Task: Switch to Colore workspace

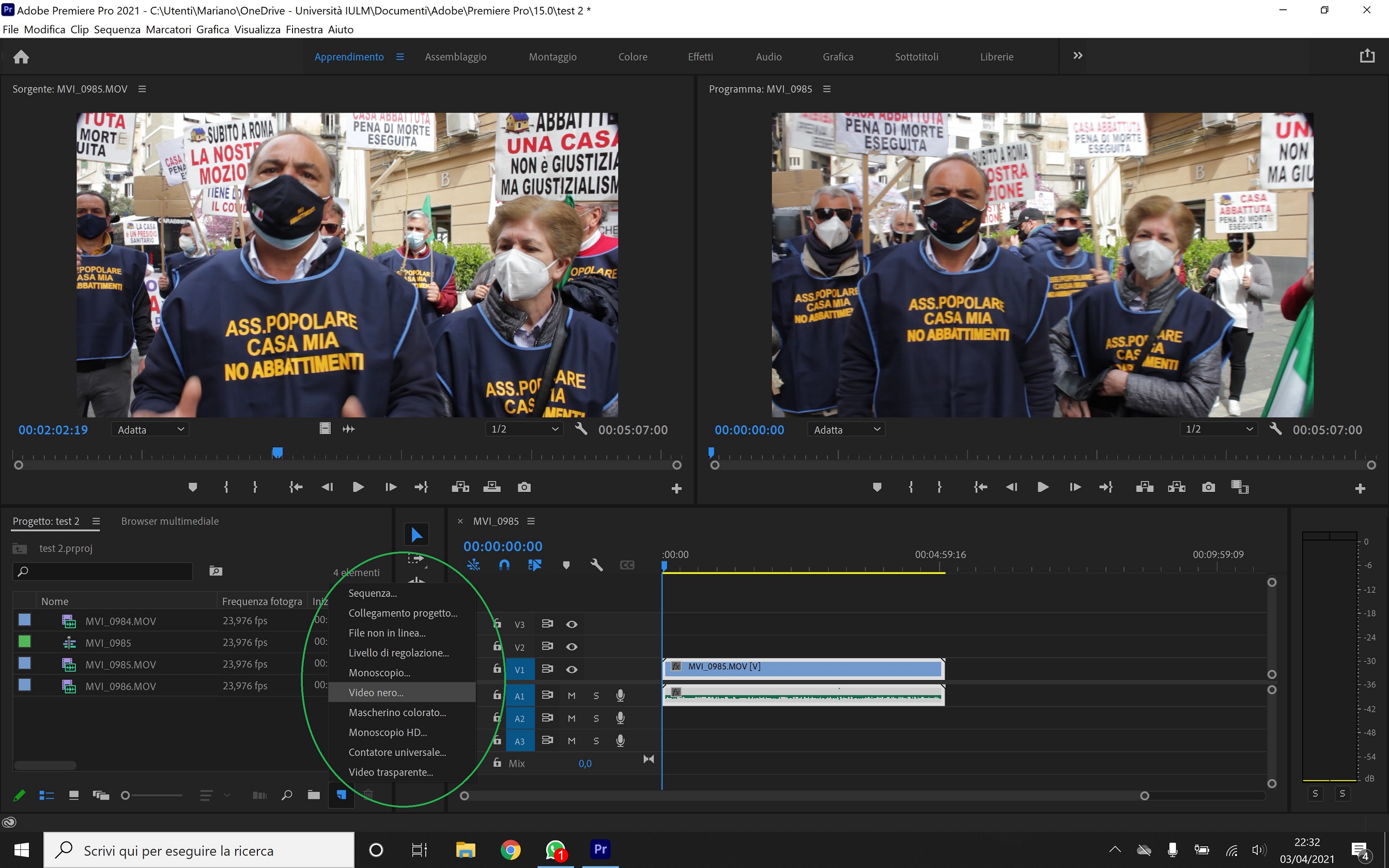Action: pyautogui.click(x=632, y=57)
